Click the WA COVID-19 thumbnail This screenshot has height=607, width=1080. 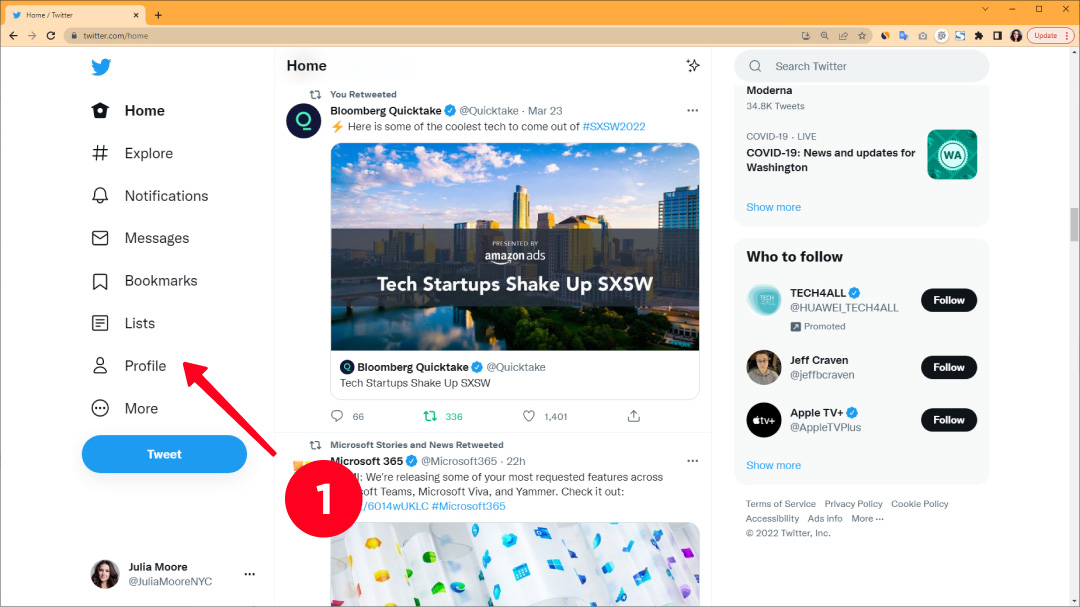point(952,154)
